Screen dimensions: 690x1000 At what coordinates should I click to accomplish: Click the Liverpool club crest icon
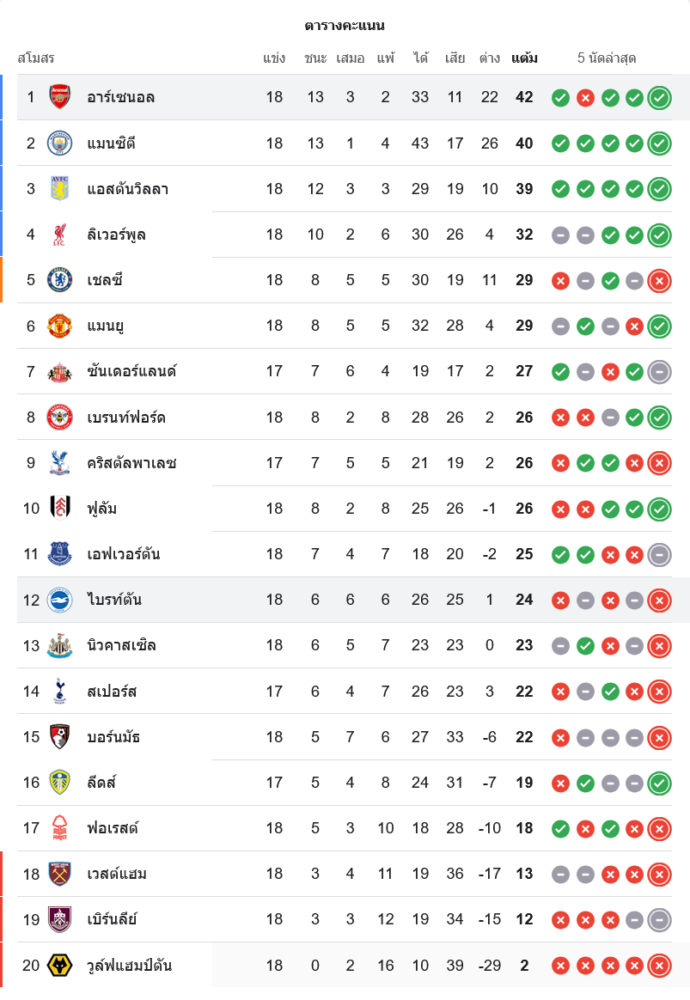tap(60, 235)
